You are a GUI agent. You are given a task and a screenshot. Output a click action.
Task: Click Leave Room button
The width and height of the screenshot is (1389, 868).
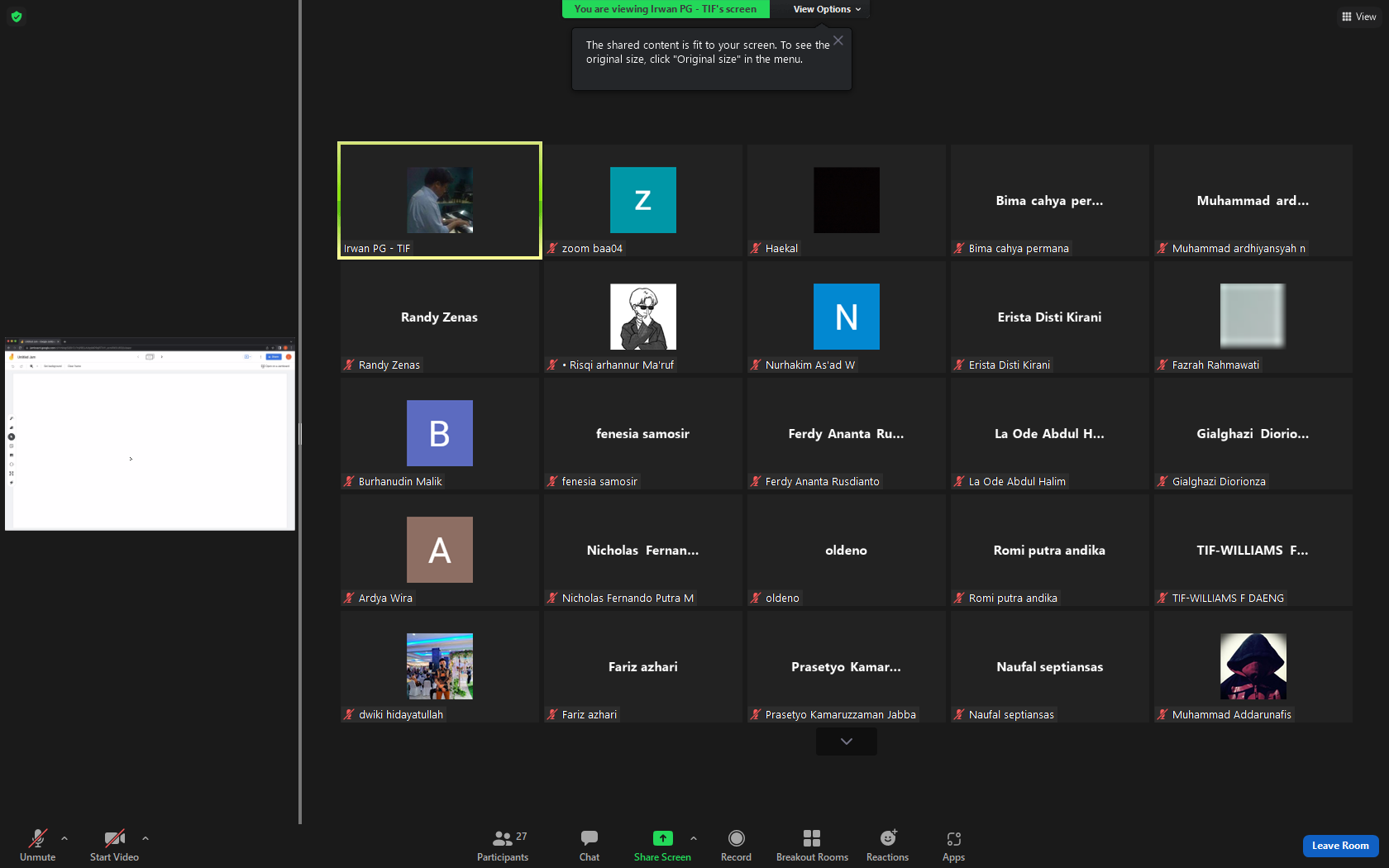1340,846
